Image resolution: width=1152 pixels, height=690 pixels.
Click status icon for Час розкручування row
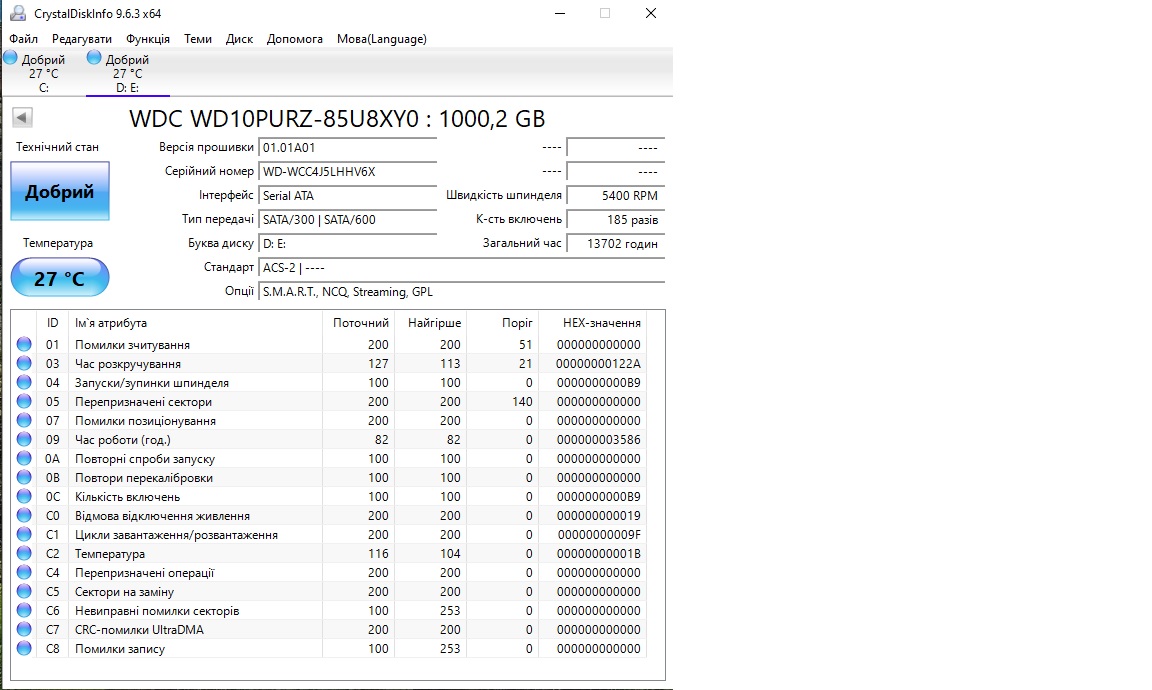(x=24, y=363)
